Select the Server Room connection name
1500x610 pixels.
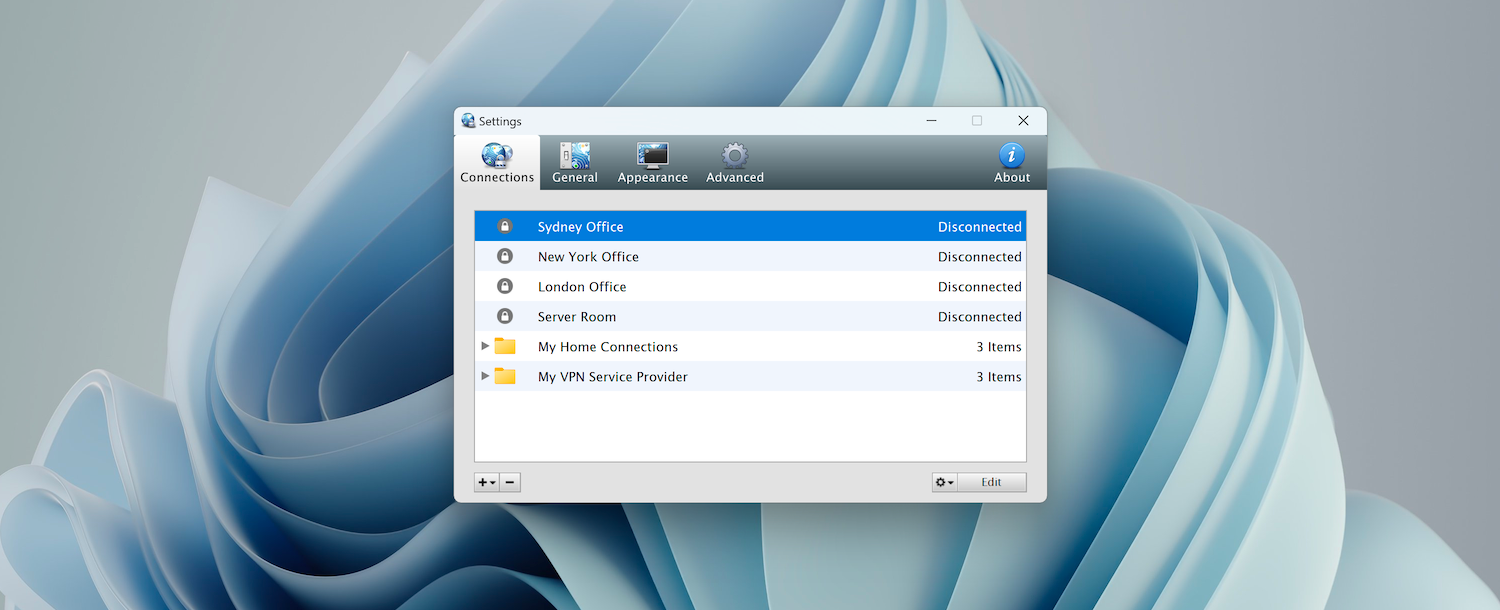pos(577,317)
